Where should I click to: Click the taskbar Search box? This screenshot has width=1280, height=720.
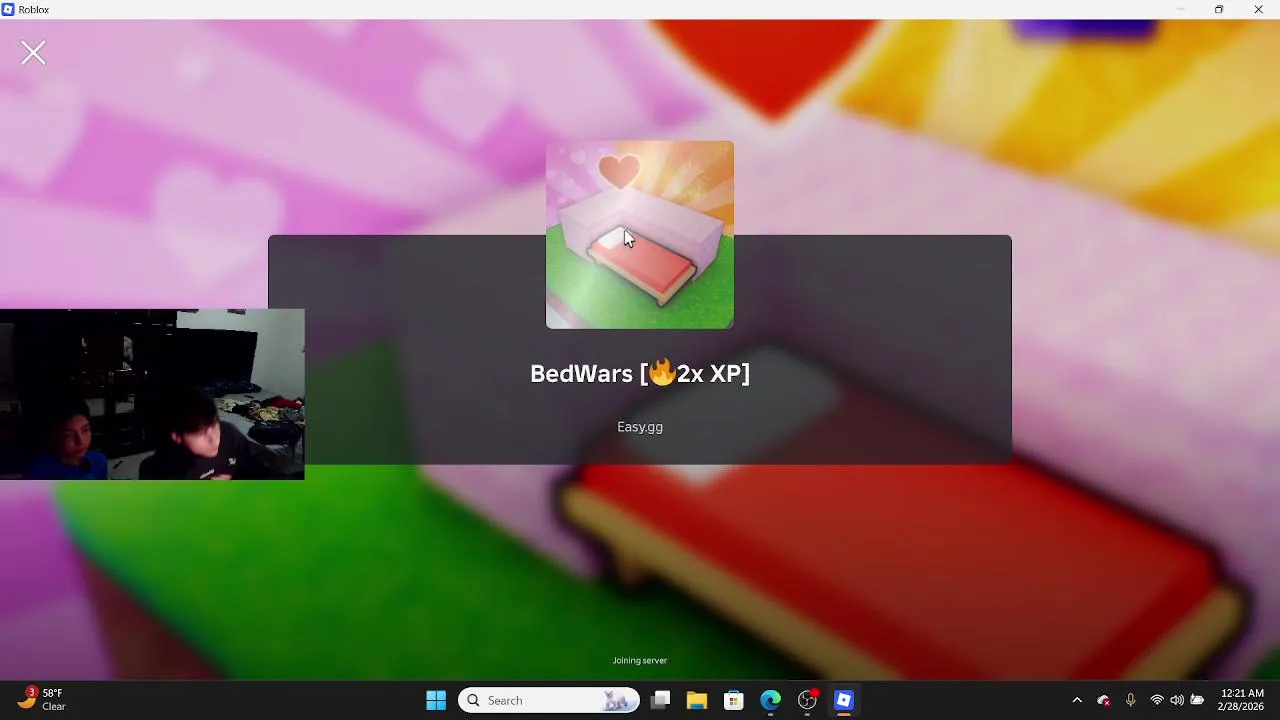(x=549, y=700)
